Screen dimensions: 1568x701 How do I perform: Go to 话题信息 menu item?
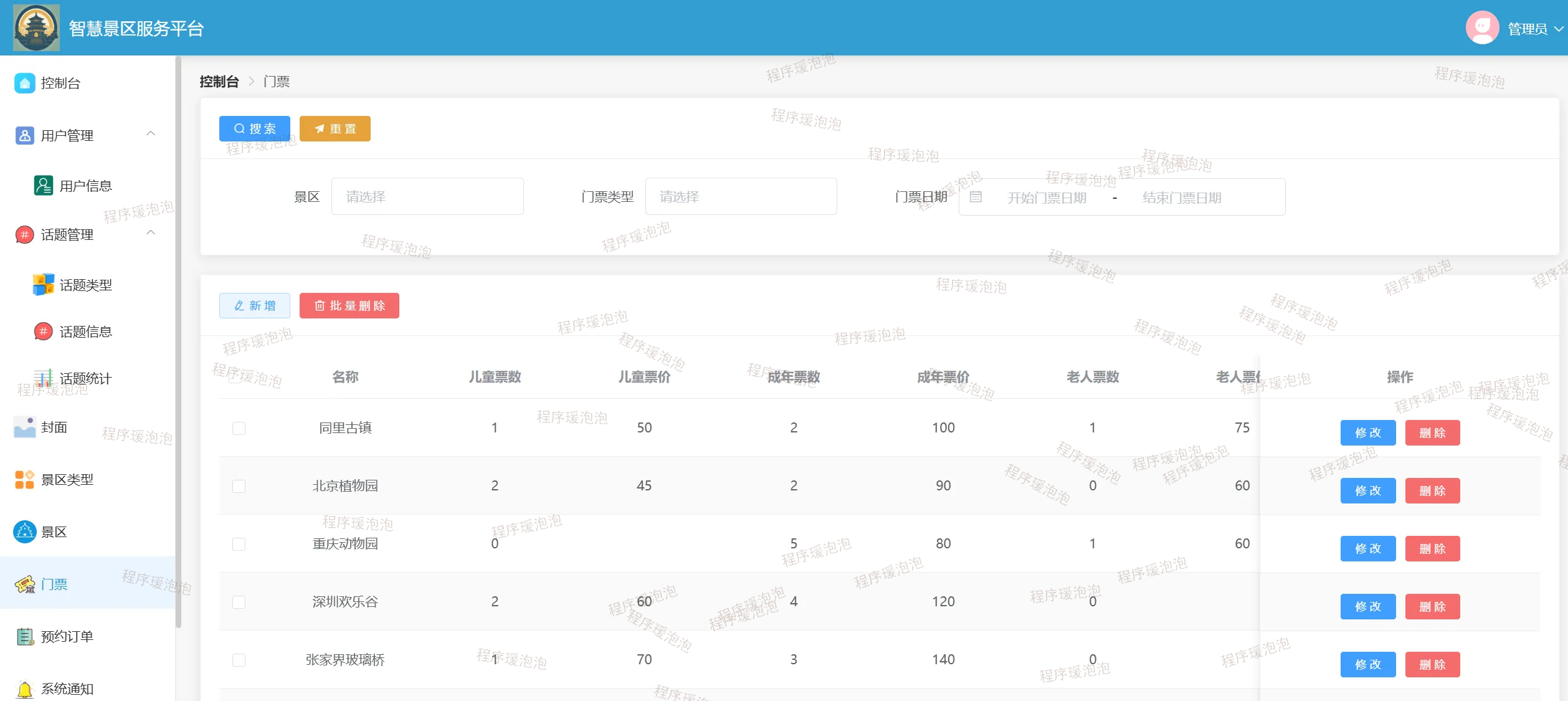85,331
